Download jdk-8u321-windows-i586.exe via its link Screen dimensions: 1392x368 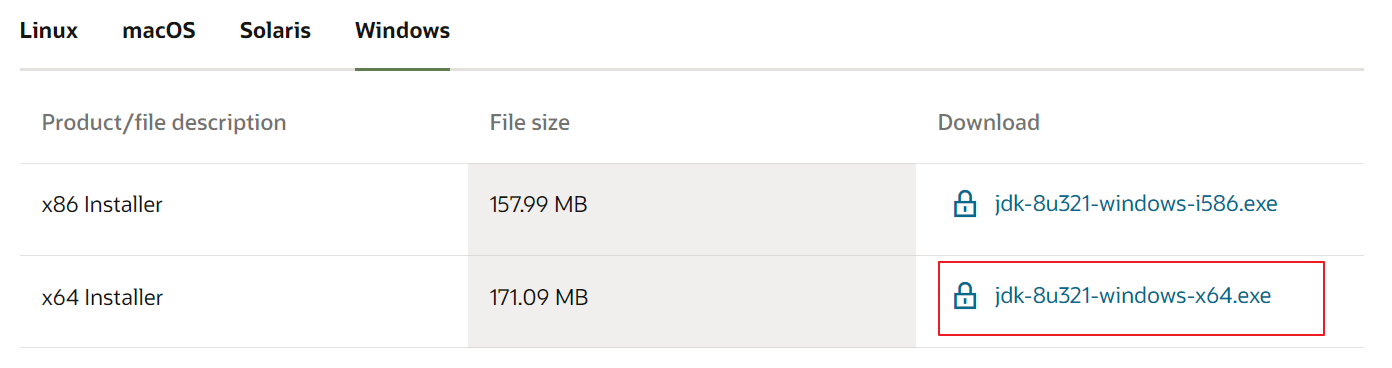tap(1136, 204)
